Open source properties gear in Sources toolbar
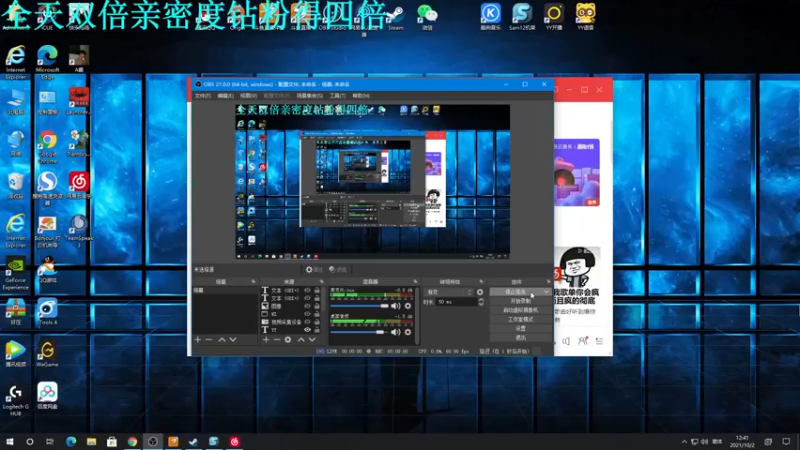Viewport: 800px width, 450px height. [288, 340]
